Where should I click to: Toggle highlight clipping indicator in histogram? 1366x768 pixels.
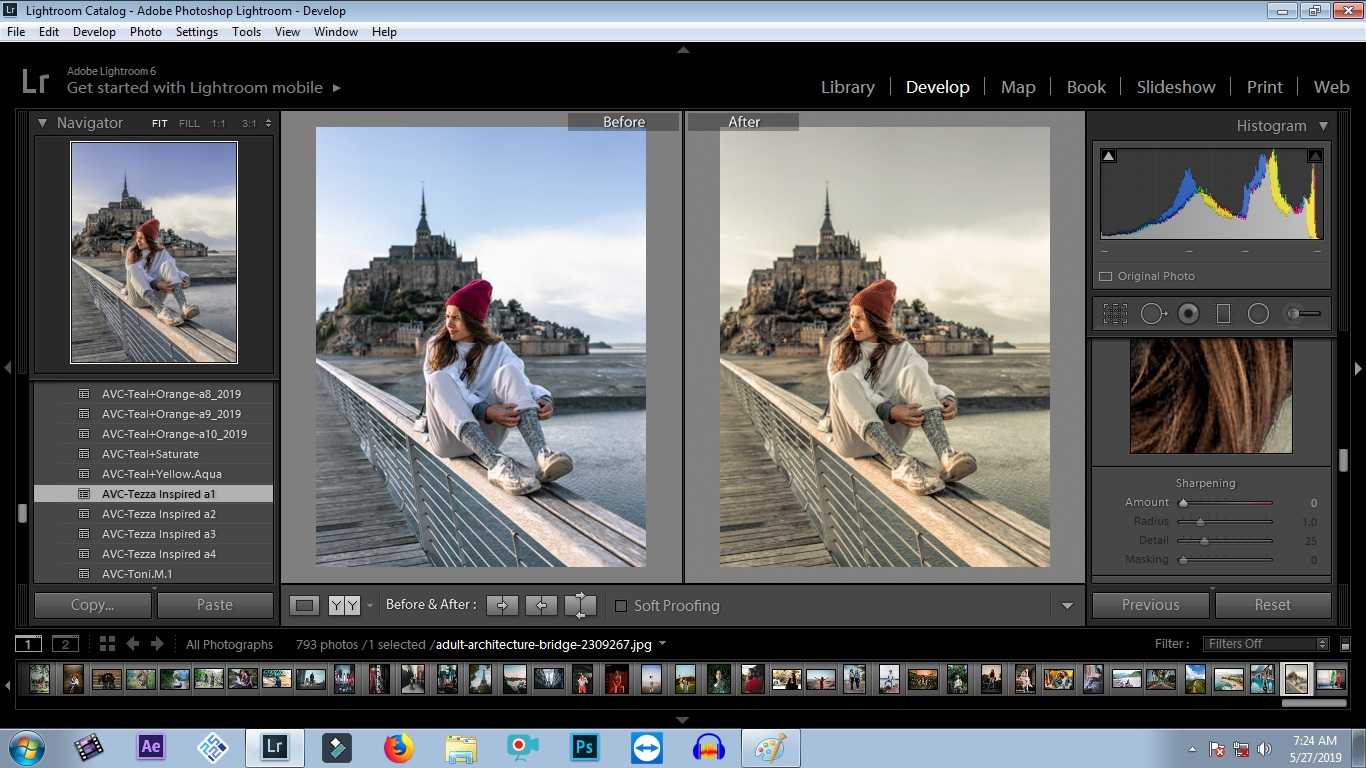click(x=1315, y=156)
